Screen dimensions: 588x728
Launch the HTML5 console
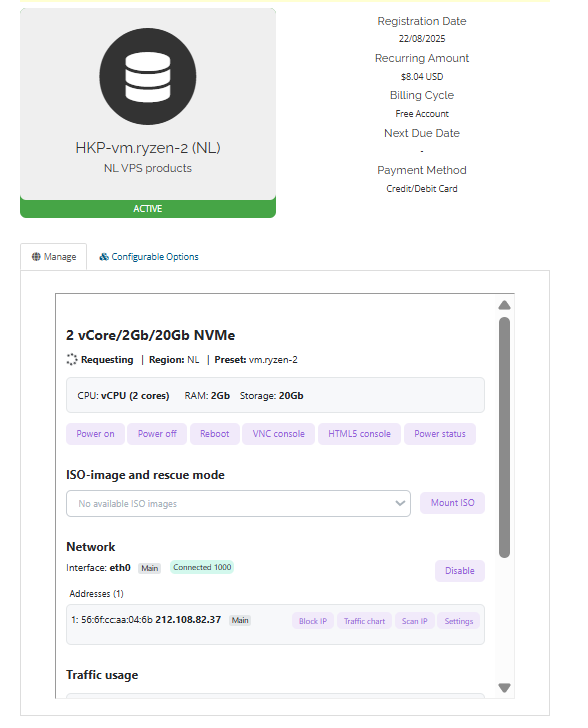click(x=359, y=434)
